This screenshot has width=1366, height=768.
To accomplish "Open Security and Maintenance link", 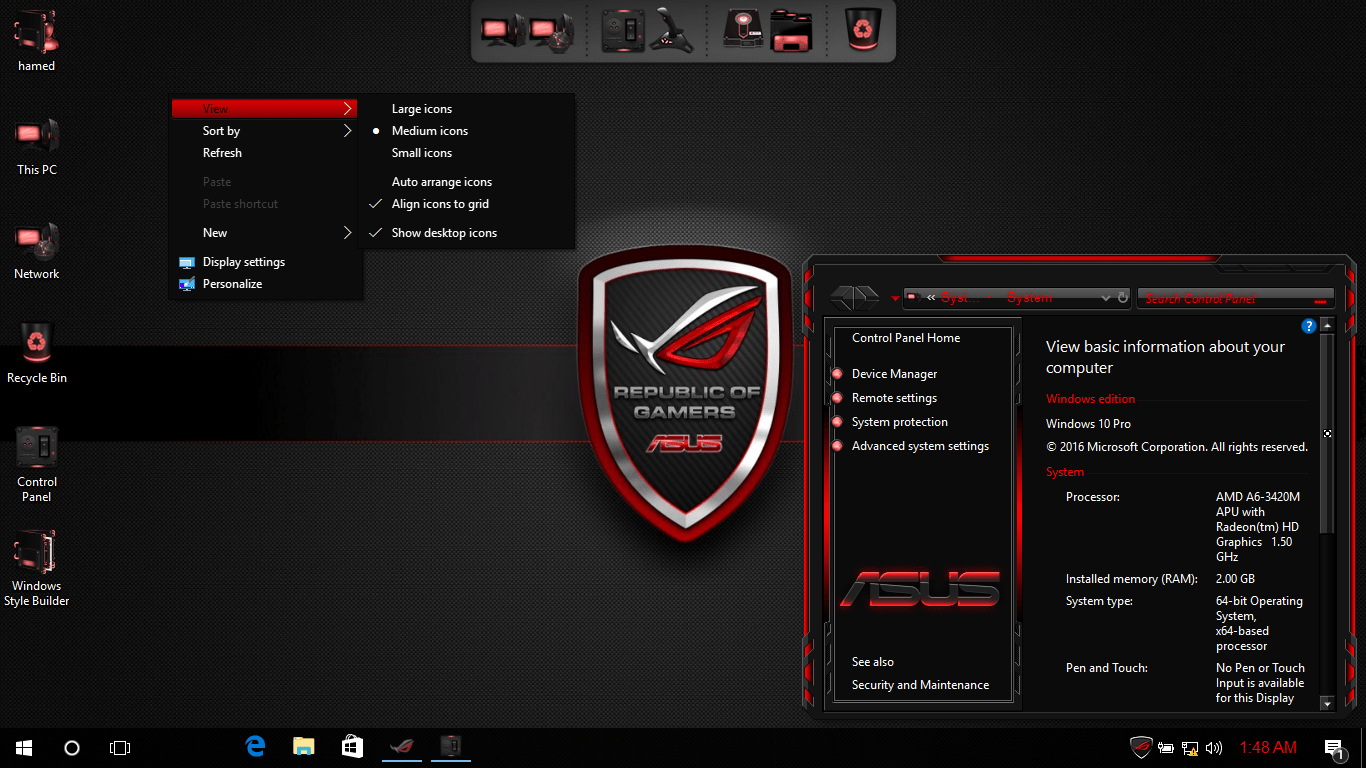I will coord(920,684).
